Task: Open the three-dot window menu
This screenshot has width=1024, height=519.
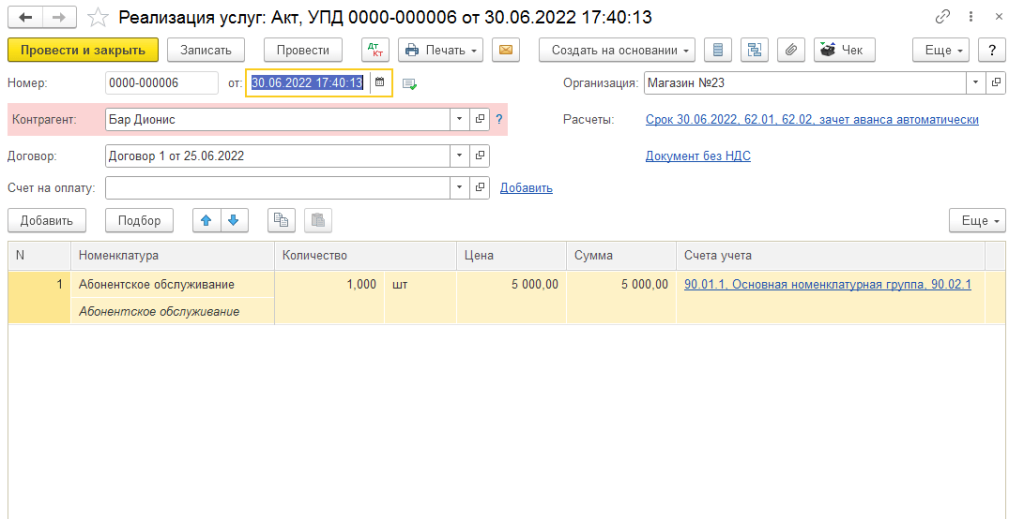Action: 972,17
